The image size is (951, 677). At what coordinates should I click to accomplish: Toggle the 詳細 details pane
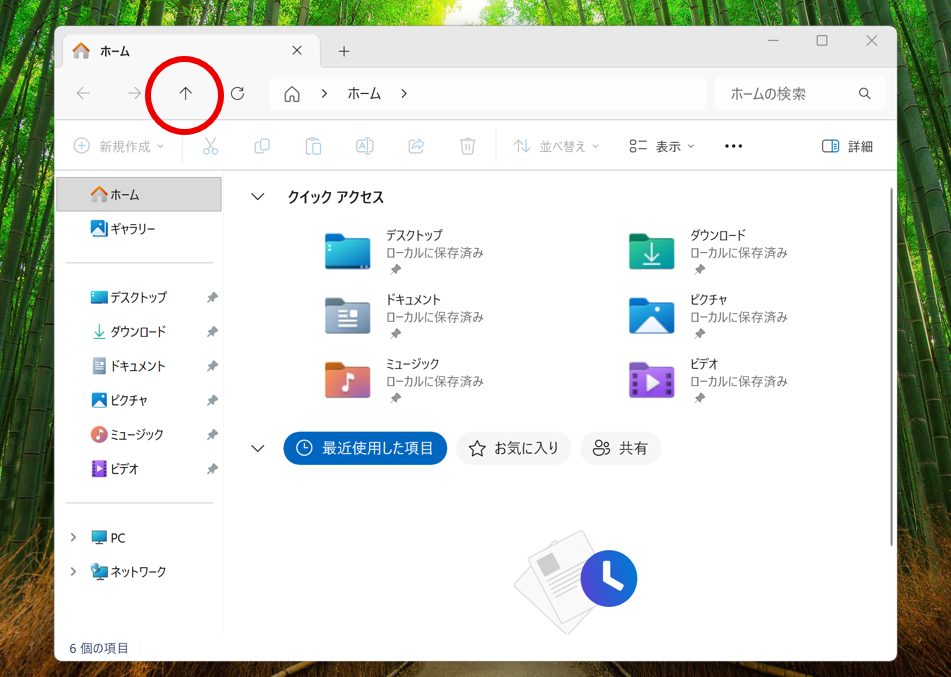coord(846,146)
